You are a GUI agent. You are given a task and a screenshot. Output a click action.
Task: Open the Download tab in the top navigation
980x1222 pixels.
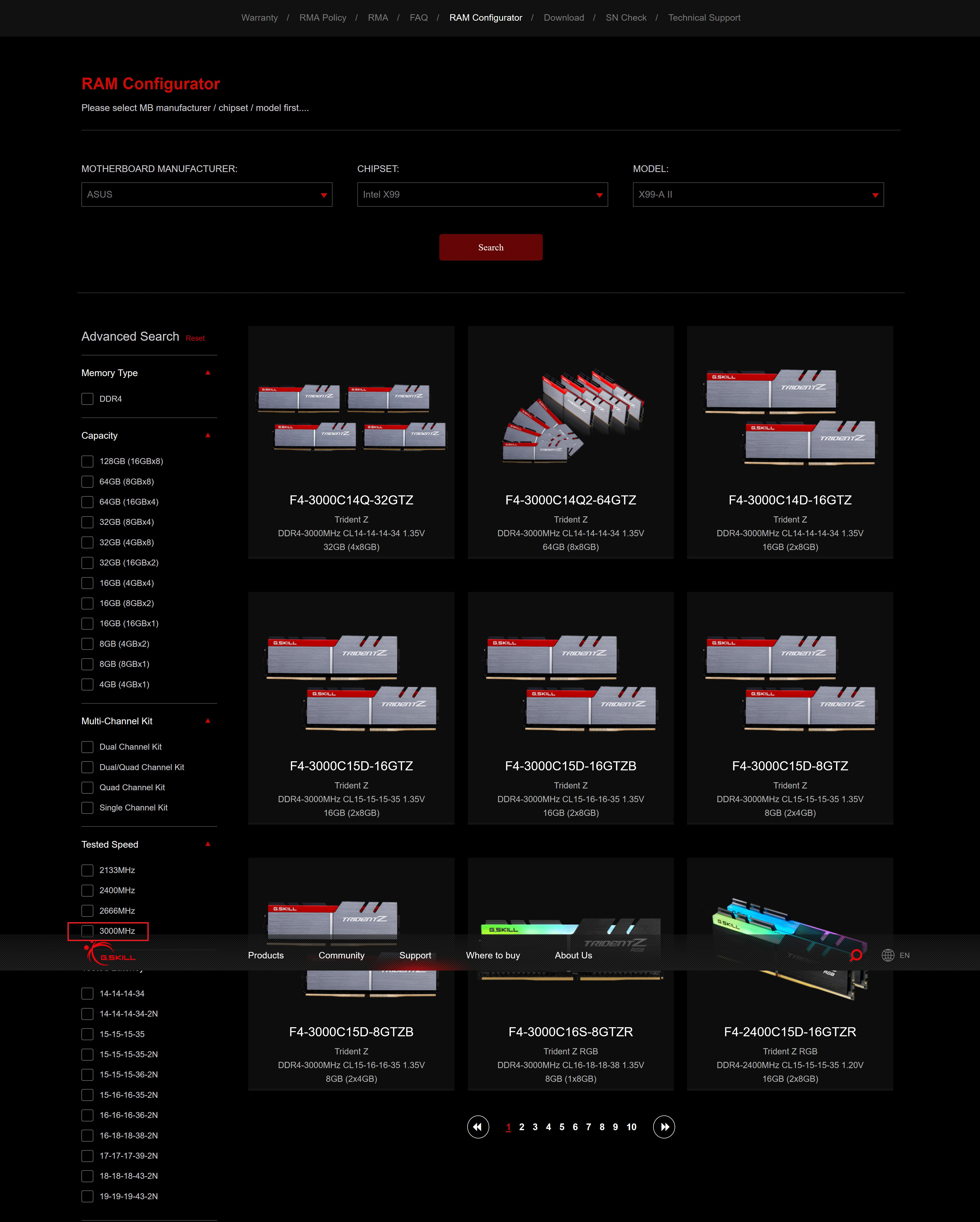pos(564,18)
